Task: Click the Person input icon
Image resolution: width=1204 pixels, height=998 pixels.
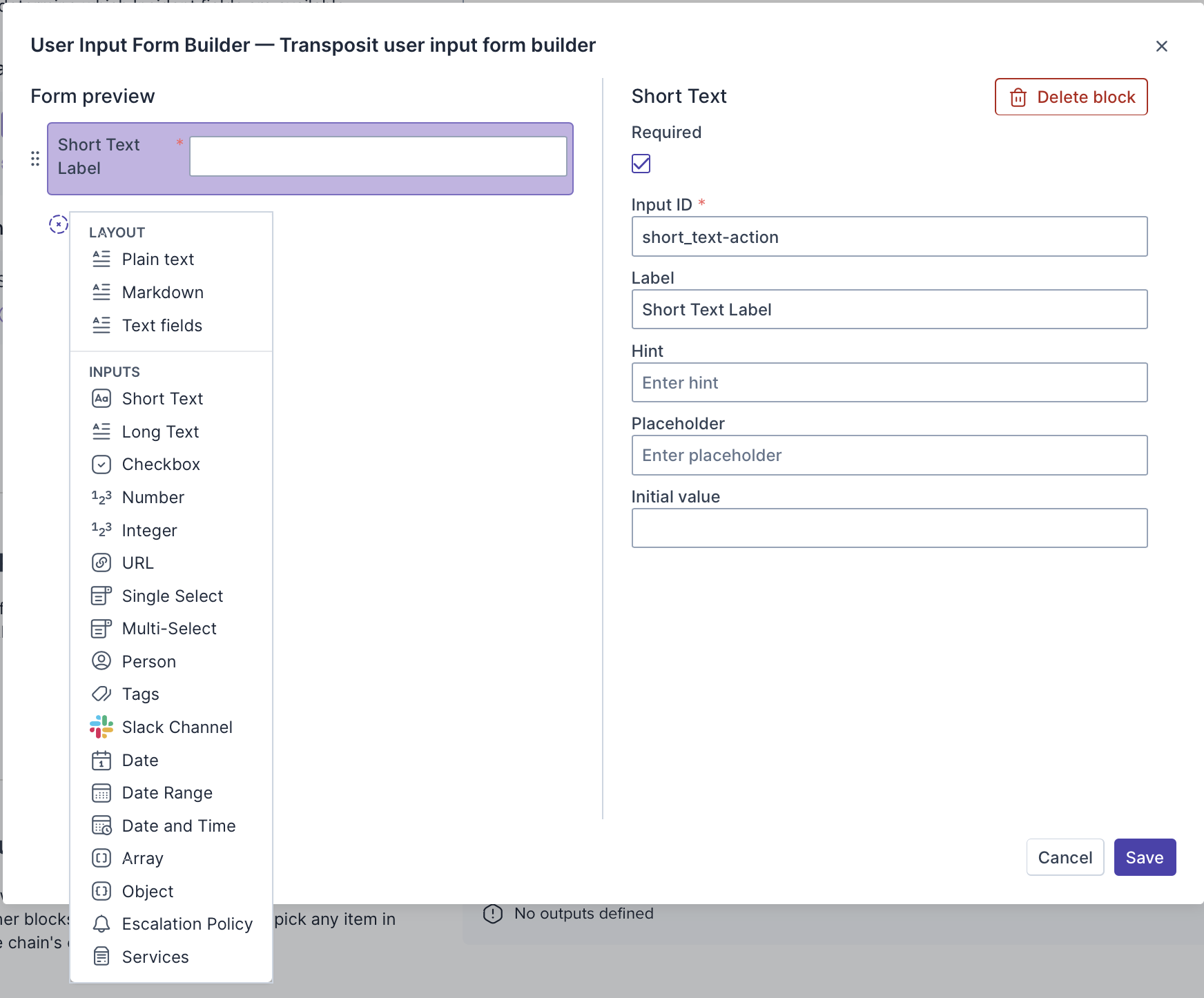Action: 101,661
